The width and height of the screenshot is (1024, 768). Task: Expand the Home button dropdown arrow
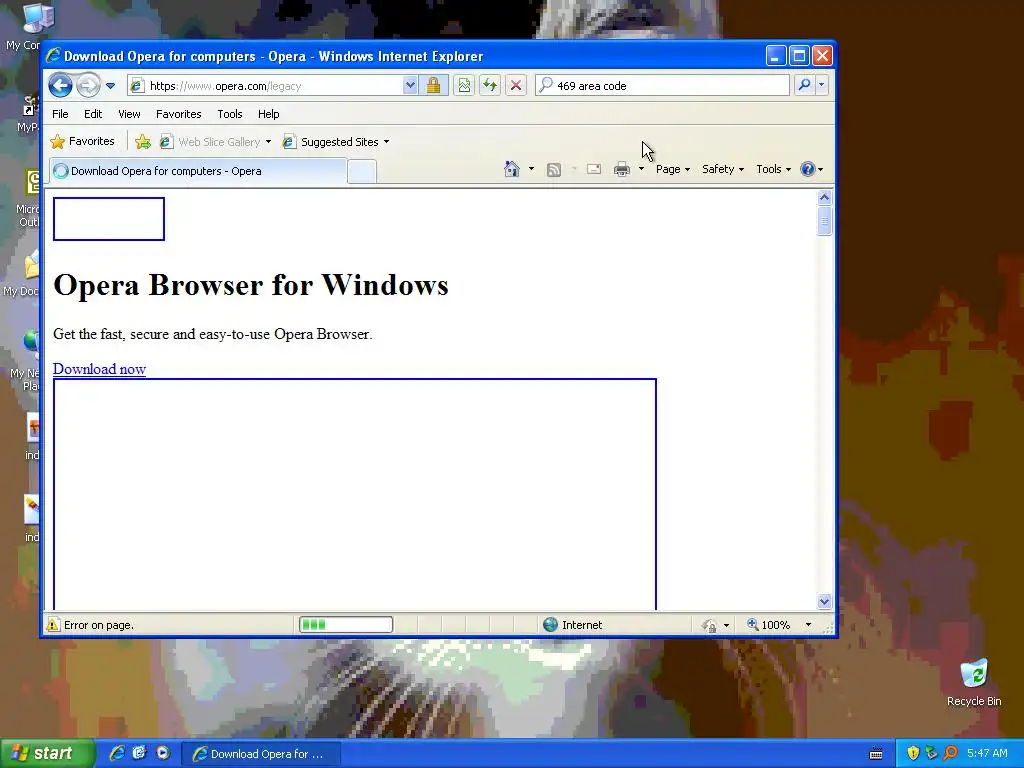pyautogui.click(x=531, y=169)
